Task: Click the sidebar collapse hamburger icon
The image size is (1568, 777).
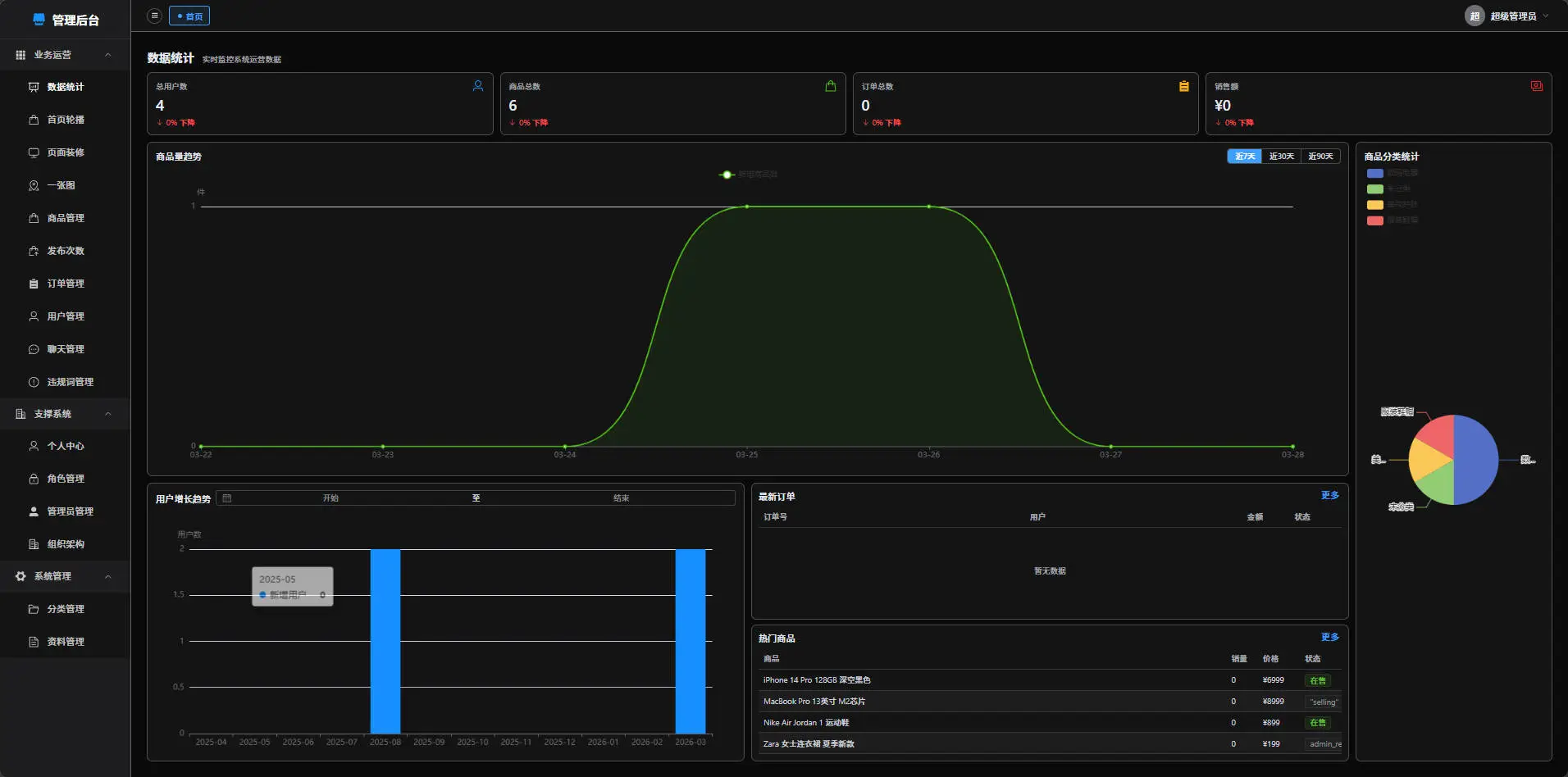Action: tap(154, 16)
